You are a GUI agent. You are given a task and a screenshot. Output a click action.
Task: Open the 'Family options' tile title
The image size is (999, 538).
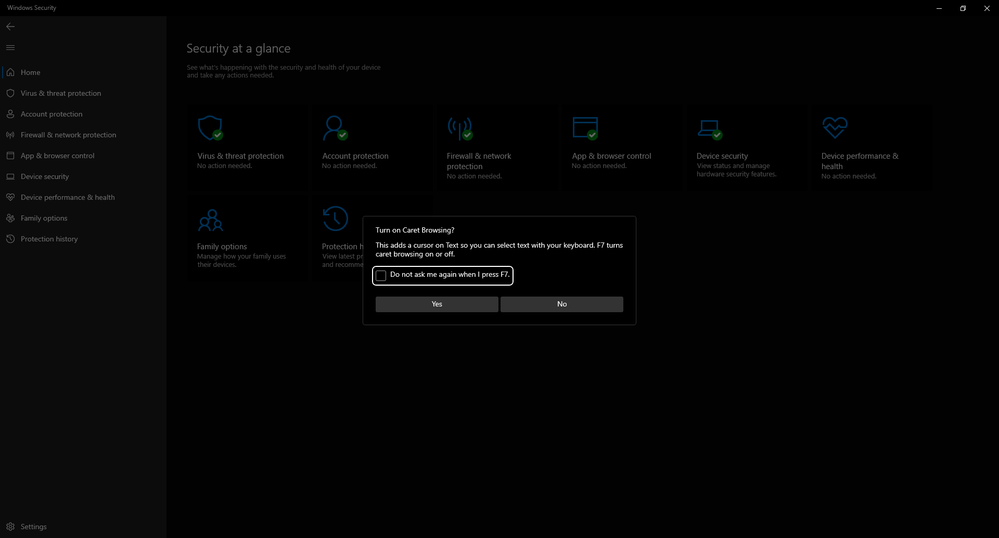[x=222, y=247]
